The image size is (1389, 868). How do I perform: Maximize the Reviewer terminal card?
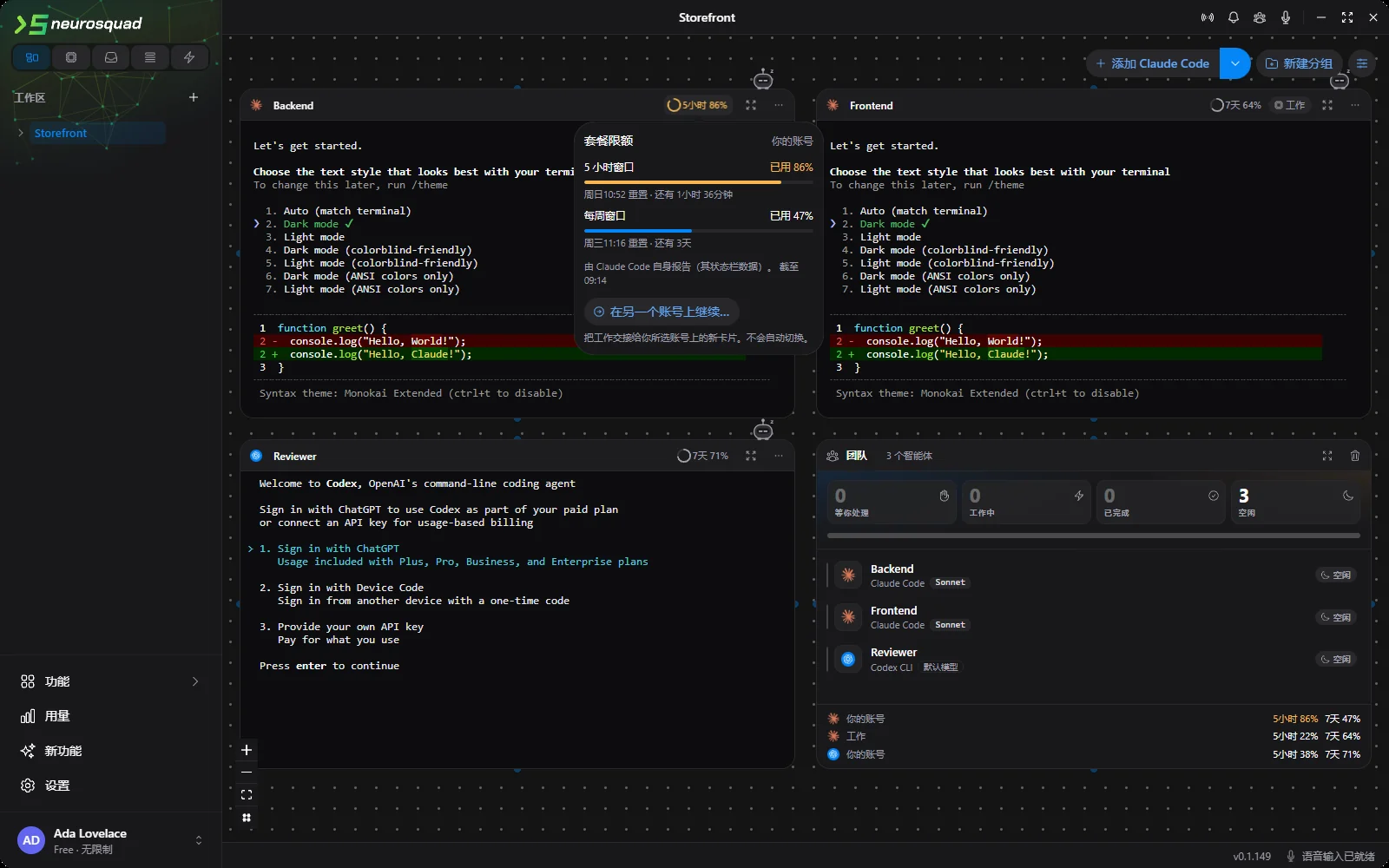tap(751, 456)
